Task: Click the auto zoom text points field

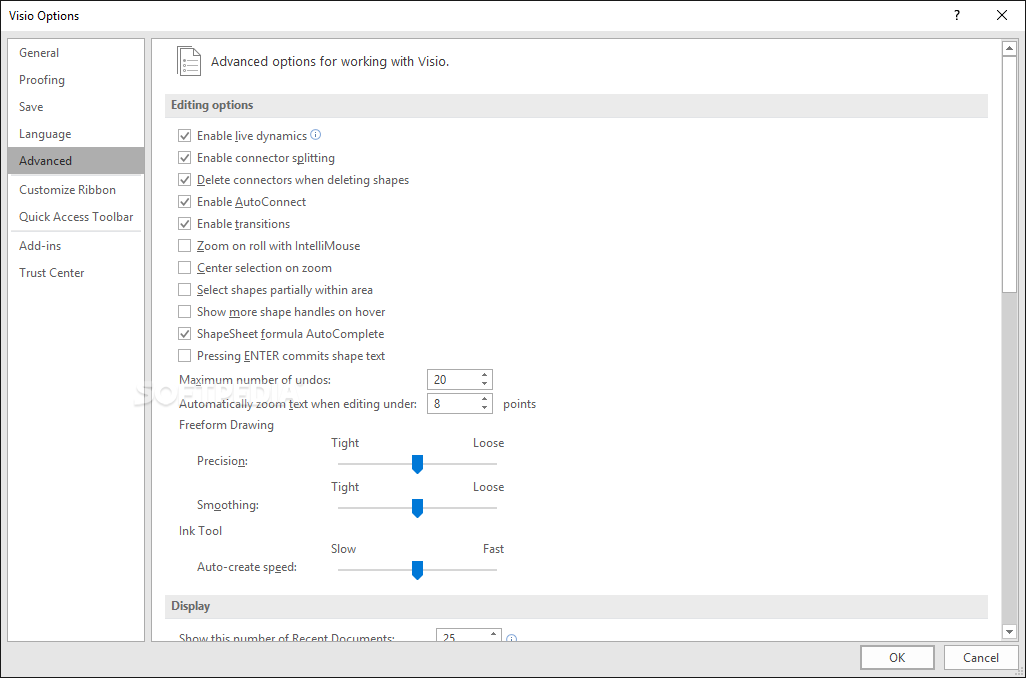Action: 453,404
